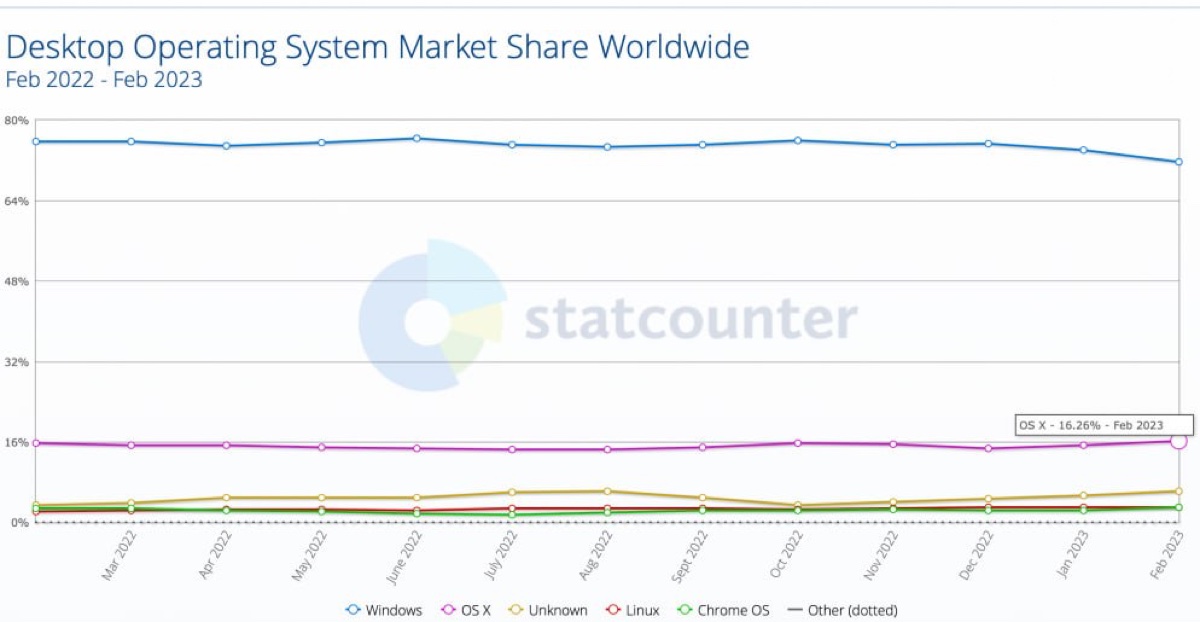This screenshot has height=622, width=1200.
Task: Toggle the Other (dotted) legend entry
Action: point(843,610)
